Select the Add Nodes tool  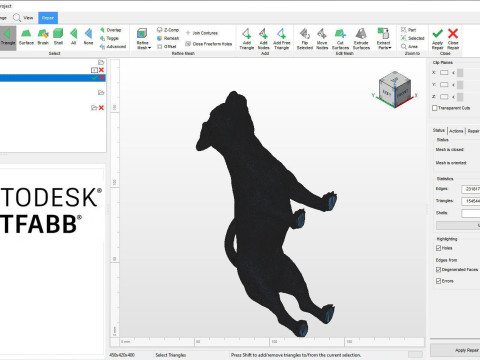coord(263,39)
